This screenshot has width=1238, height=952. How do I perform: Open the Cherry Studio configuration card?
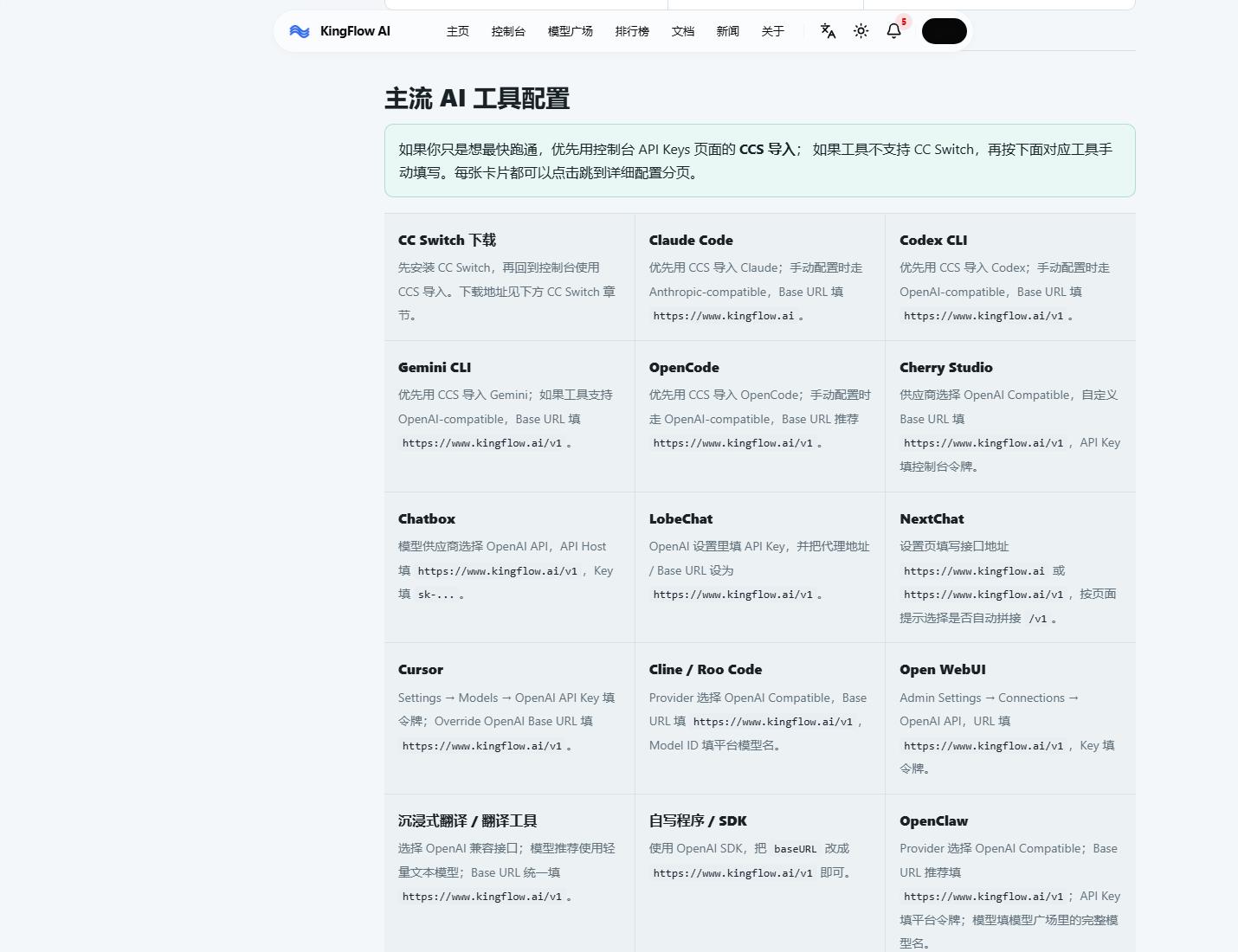coord(1010,416)
